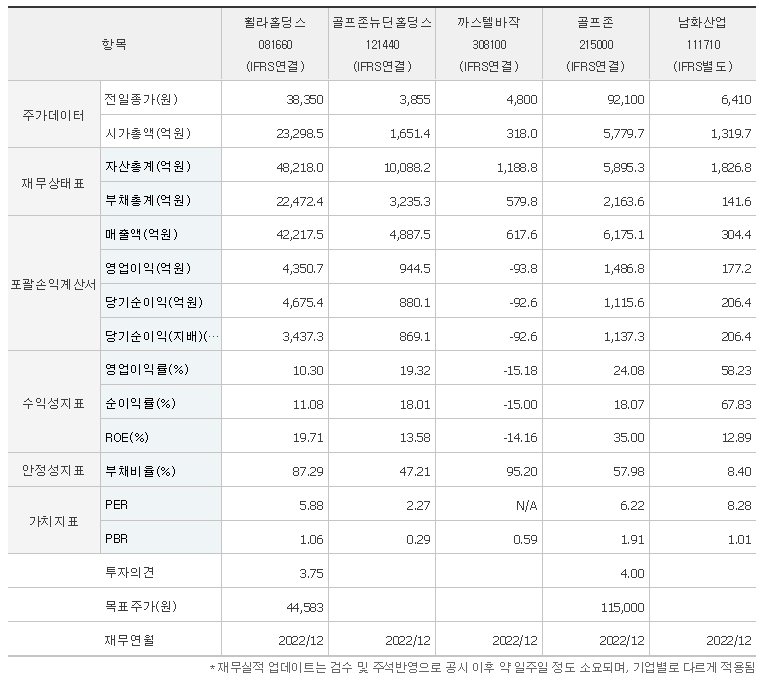Select the 1,319.7 market cap value

coord(731,133)
